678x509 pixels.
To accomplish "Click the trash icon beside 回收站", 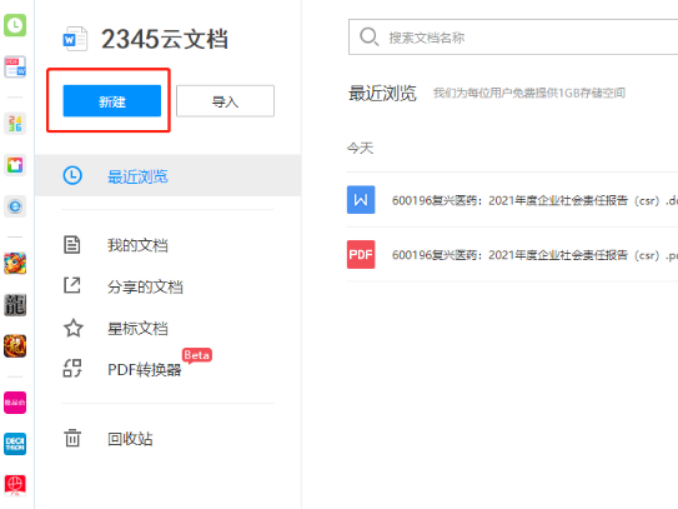I will [72, 438].
